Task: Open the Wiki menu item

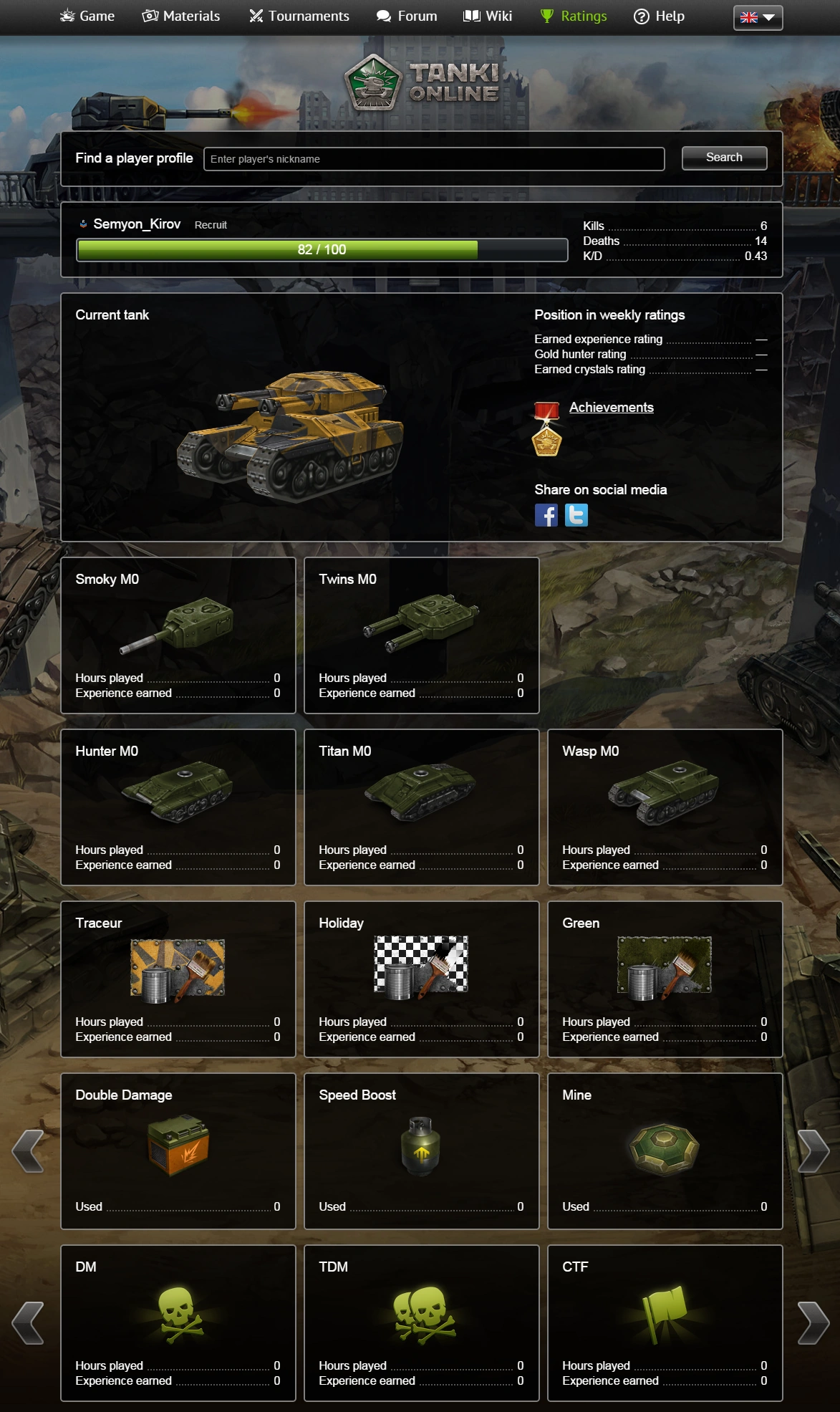Action: (488, 16)
